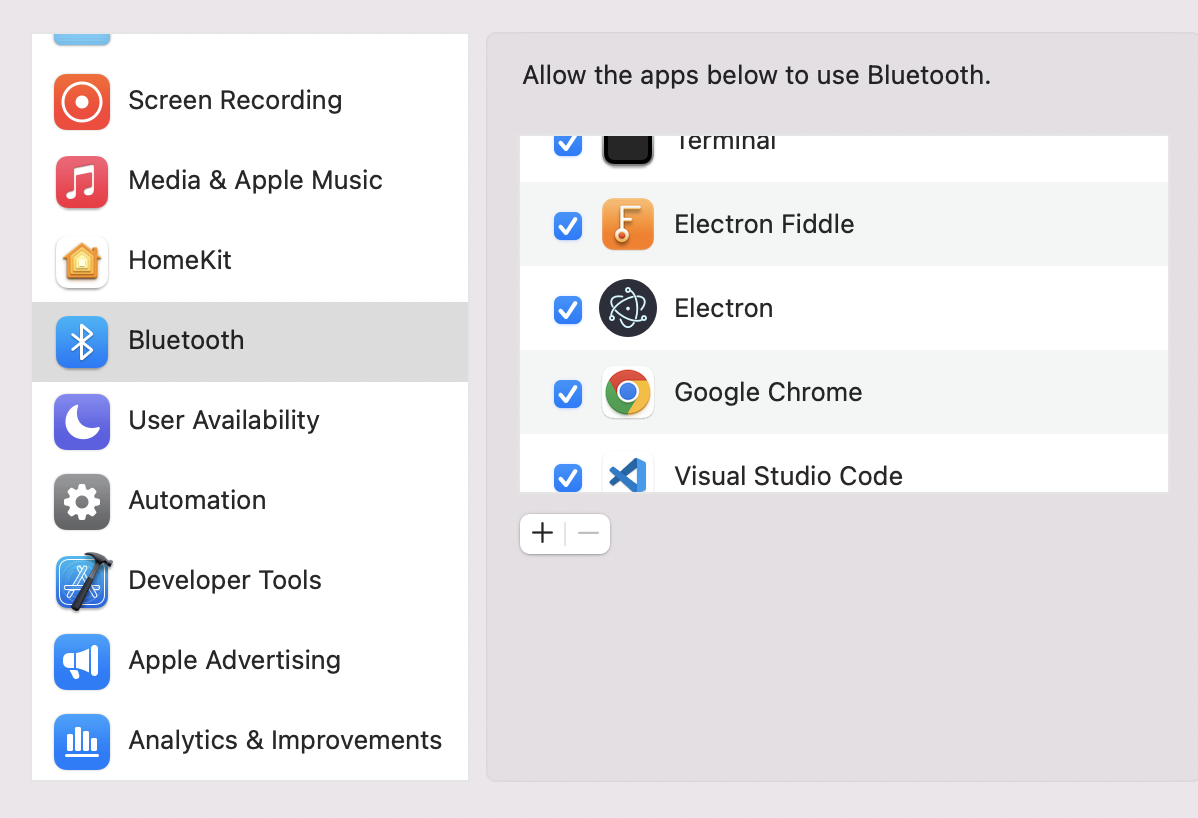Uncheck Electron Fiddle's Bluetooth permission
1198x818 pixels.
point(567,226)
